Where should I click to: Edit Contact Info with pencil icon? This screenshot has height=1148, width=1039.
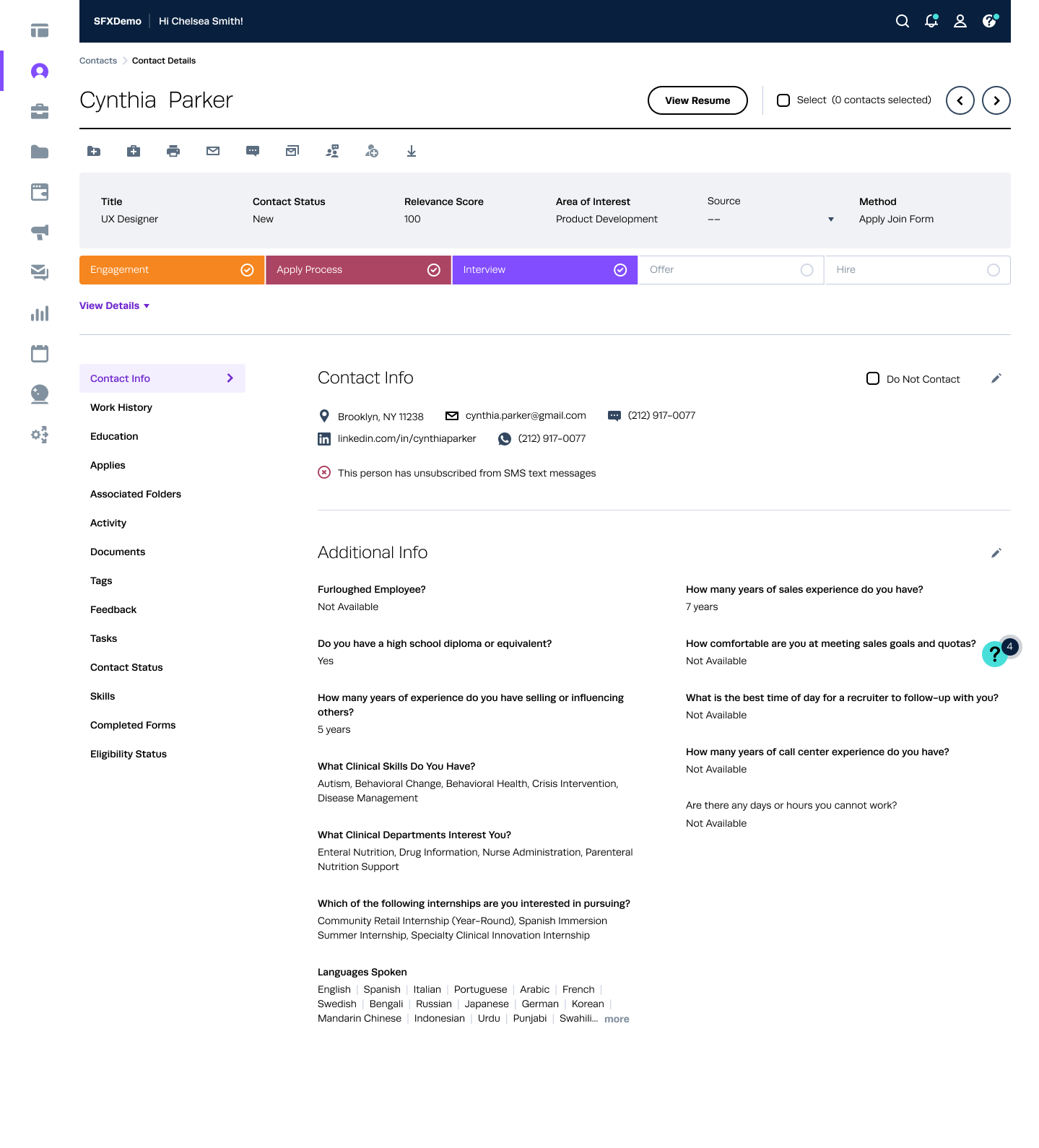pyautogui.click(x=996, y=378)
